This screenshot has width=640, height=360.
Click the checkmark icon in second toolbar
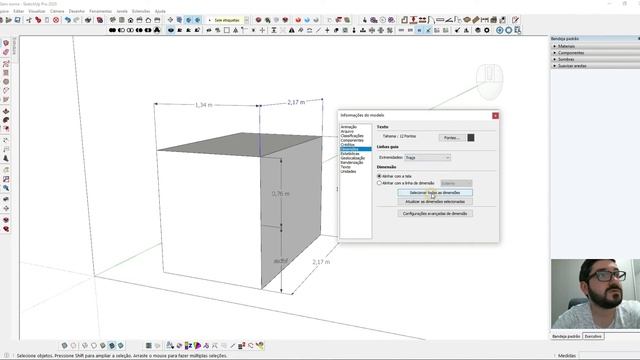(458, 30)
